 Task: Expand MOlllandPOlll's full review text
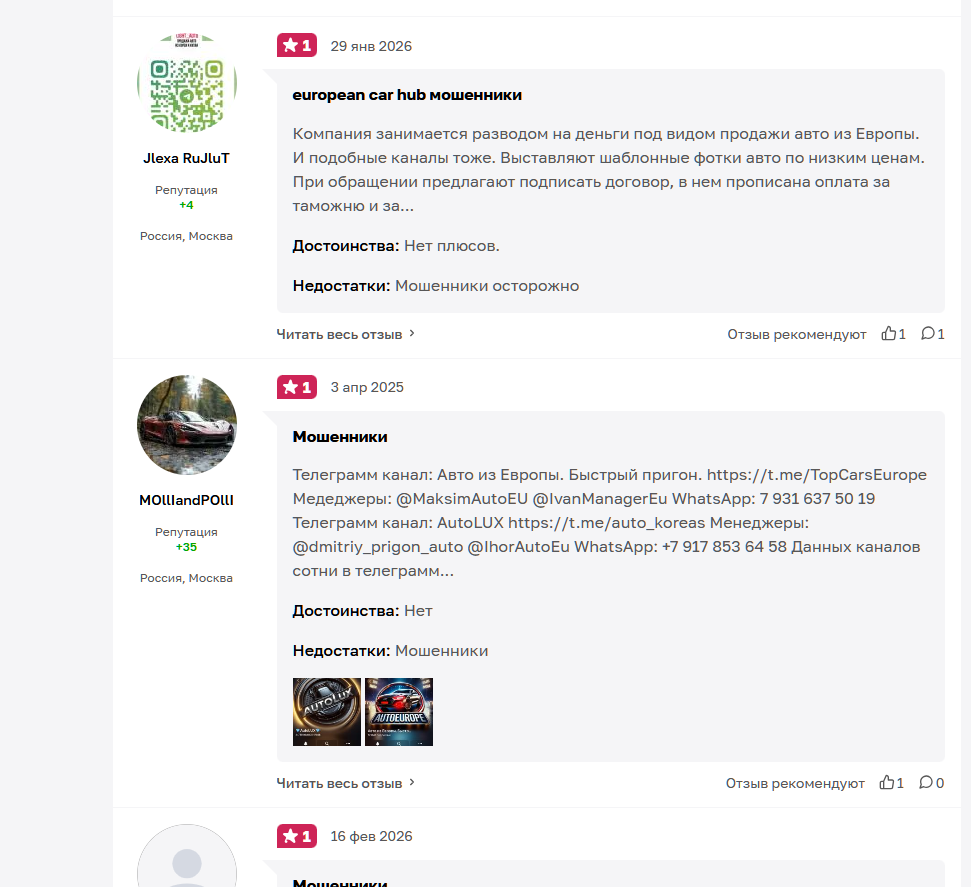[340, 783]
